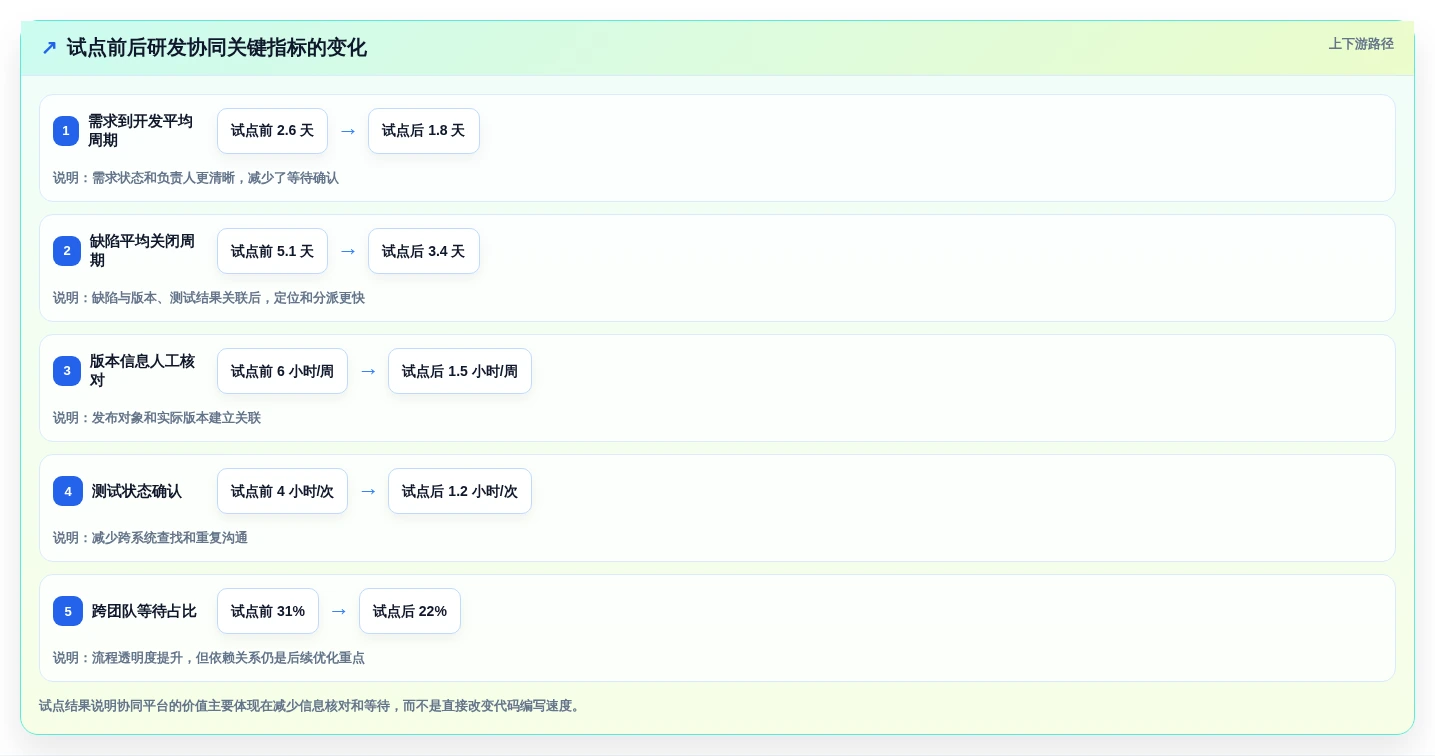
Task: Click the 试点后 1.2 小时/次 chip
Action: 460,491
